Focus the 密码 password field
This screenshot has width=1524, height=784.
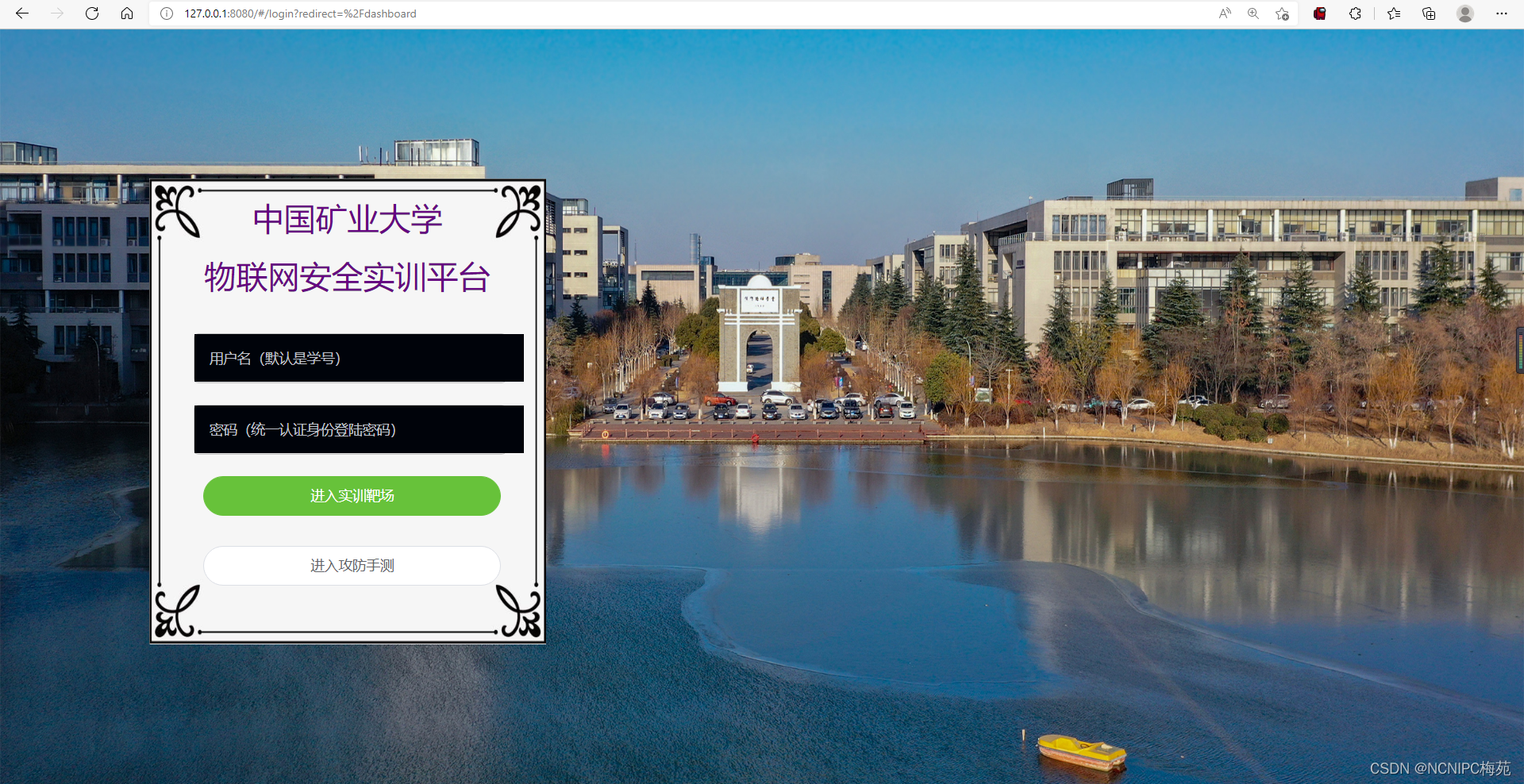click(359, 429)
